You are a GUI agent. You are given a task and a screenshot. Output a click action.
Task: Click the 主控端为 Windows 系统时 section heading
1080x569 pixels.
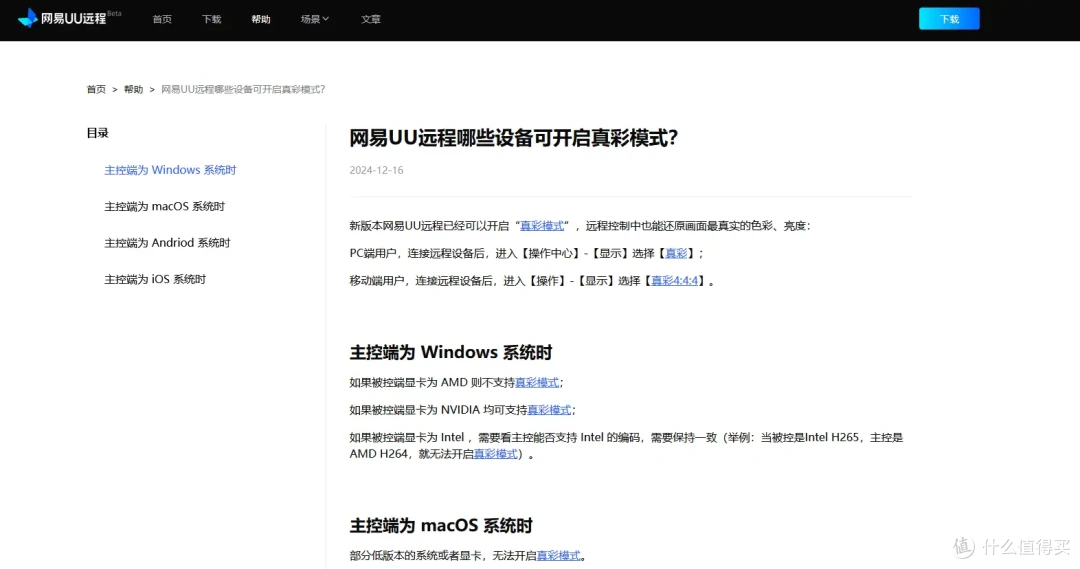click(451, 353)
